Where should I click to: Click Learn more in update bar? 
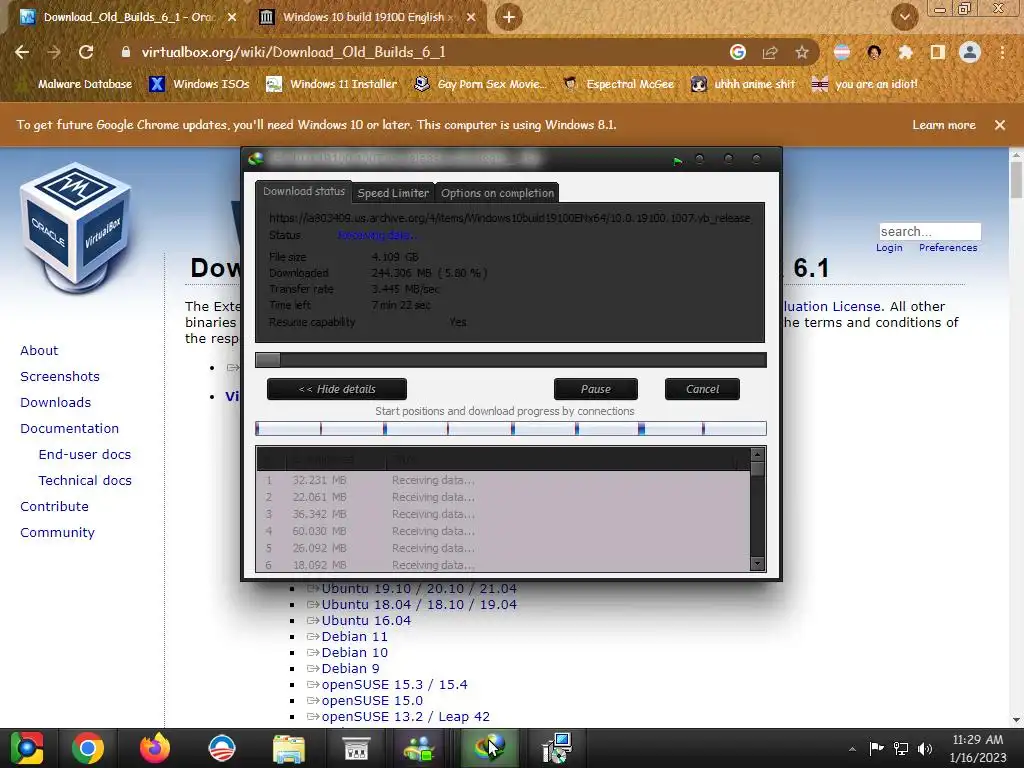click(x=944, y=125)
